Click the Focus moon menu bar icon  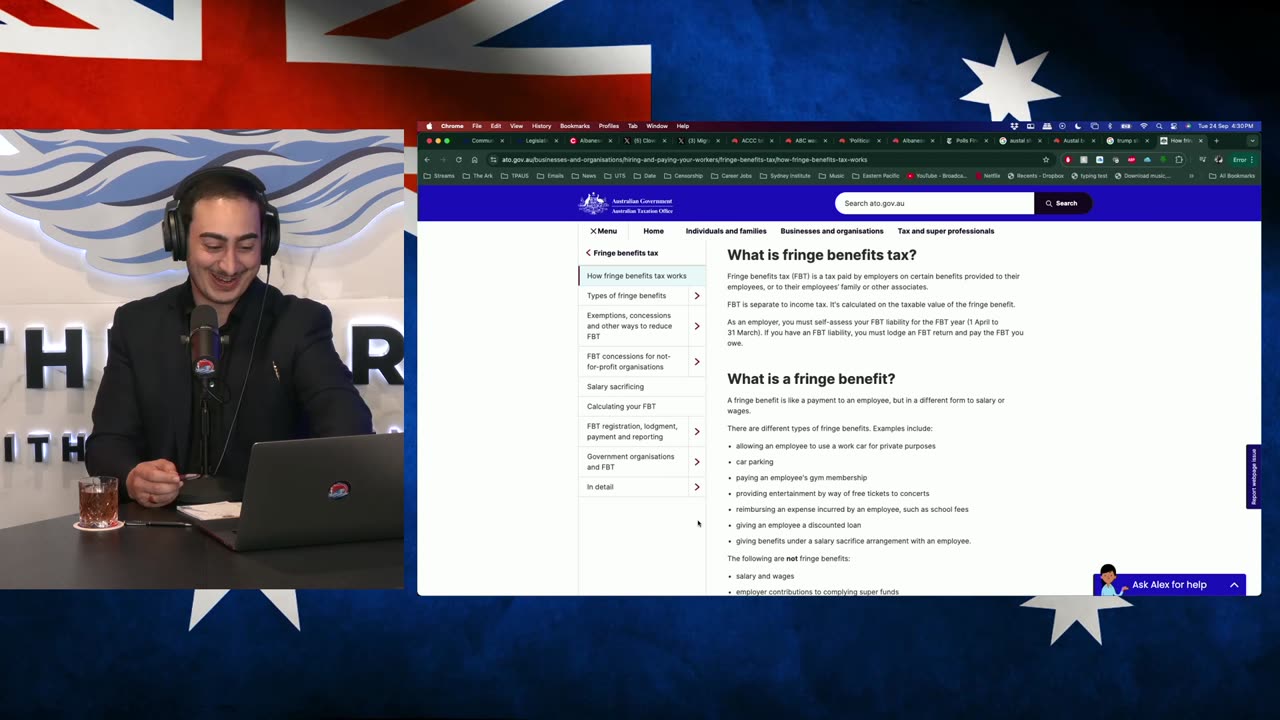(x=1078, y=126)
